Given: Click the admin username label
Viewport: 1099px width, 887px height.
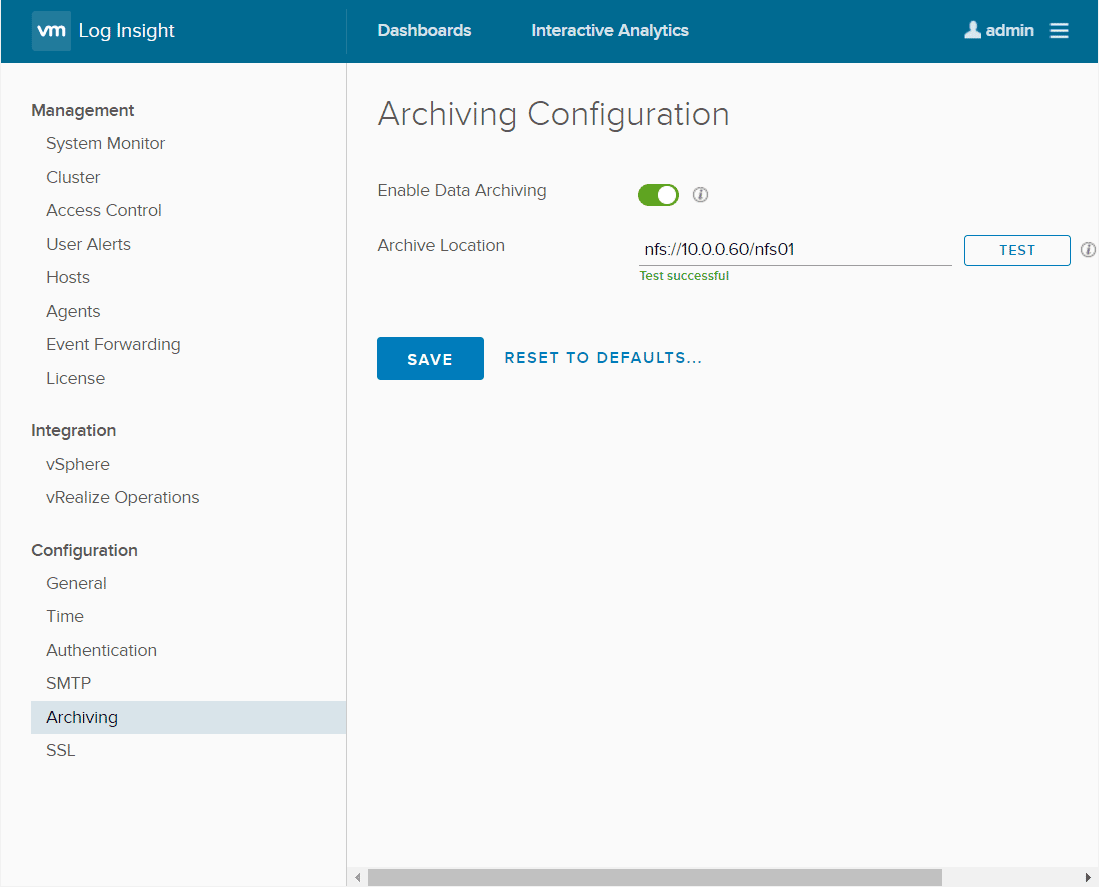Looking at the screenshot, I should pos(1009,30).
